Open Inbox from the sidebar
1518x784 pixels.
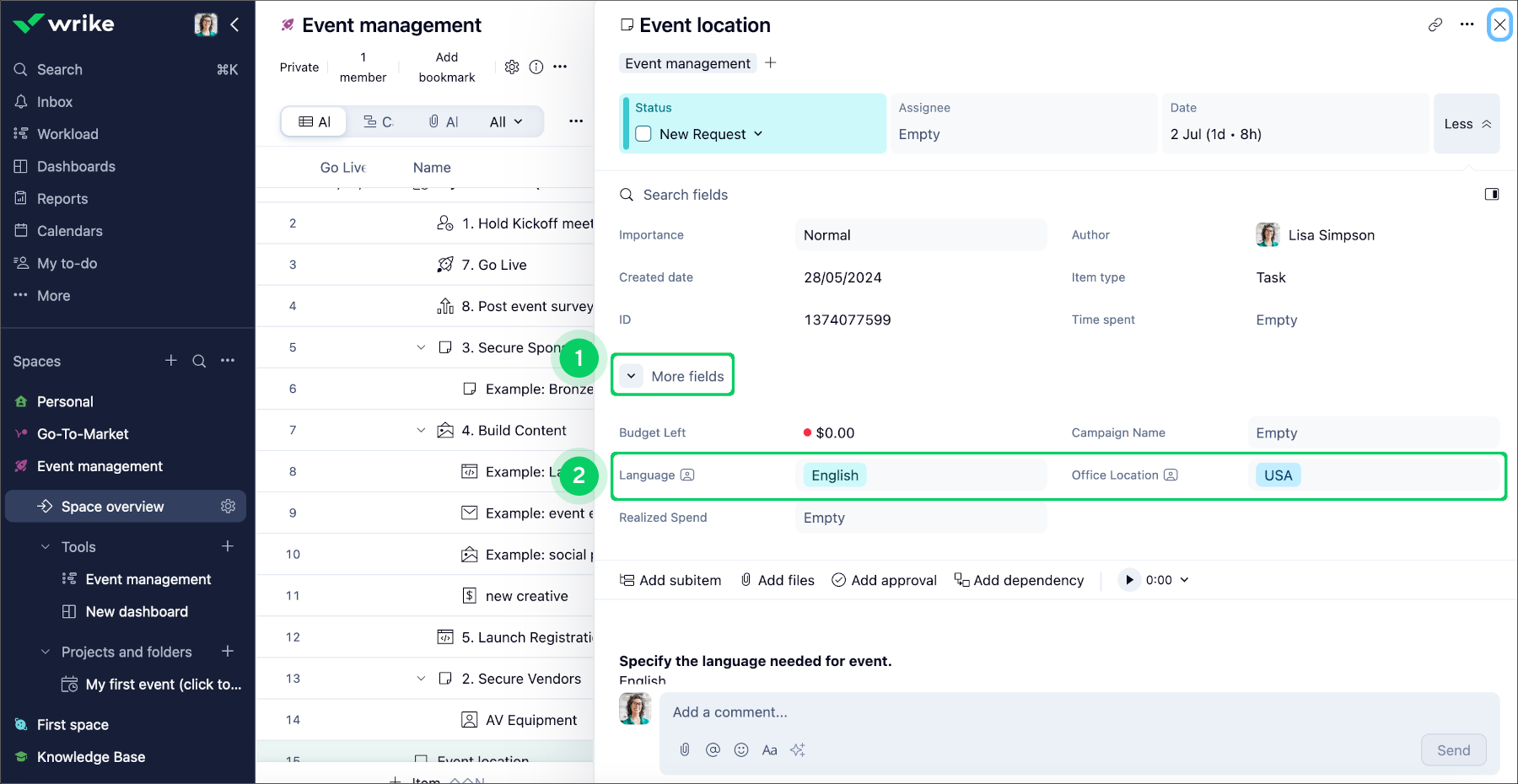tap(54, 101)
